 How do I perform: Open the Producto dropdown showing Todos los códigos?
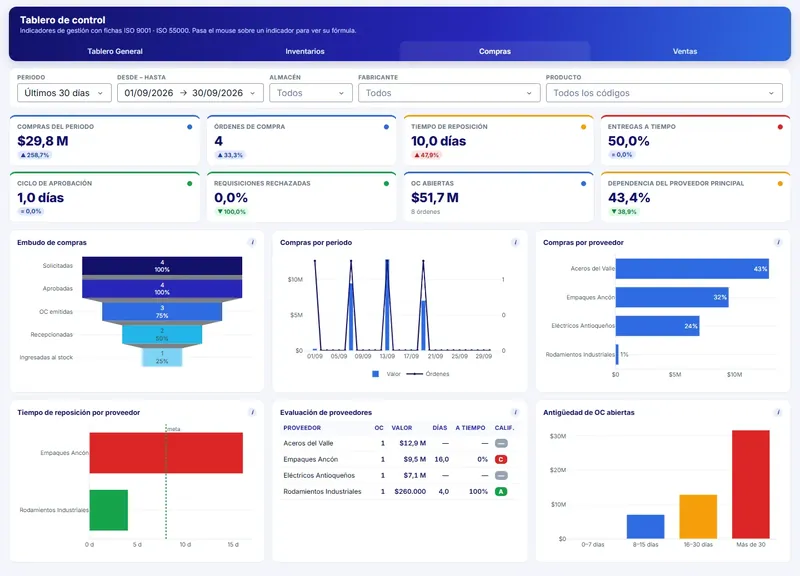click(664, 93)
